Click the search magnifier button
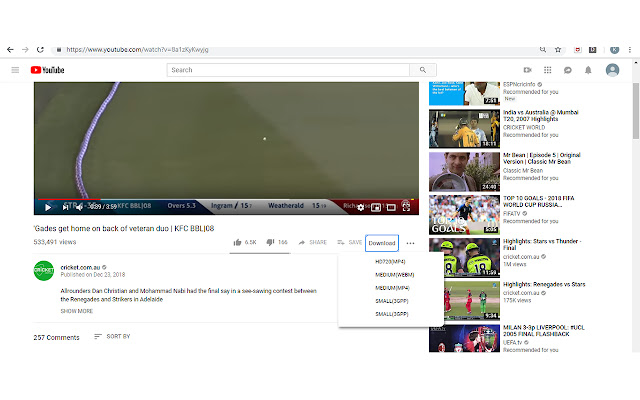640x400 pixels. (x=423, y=70)
